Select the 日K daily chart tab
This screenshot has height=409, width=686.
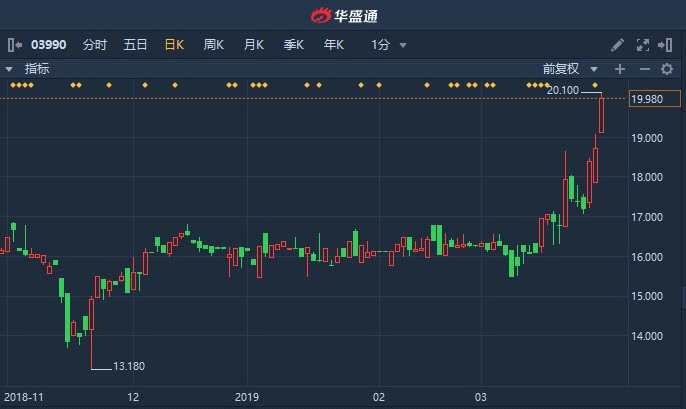[174, 45]
